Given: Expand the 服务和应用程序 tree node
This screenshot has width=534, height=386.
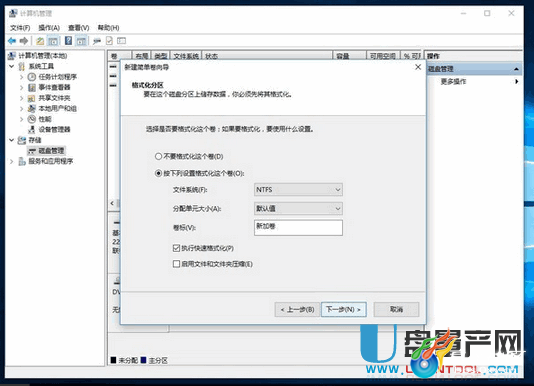Looking at the screenshot, I should tap(11, 161).
